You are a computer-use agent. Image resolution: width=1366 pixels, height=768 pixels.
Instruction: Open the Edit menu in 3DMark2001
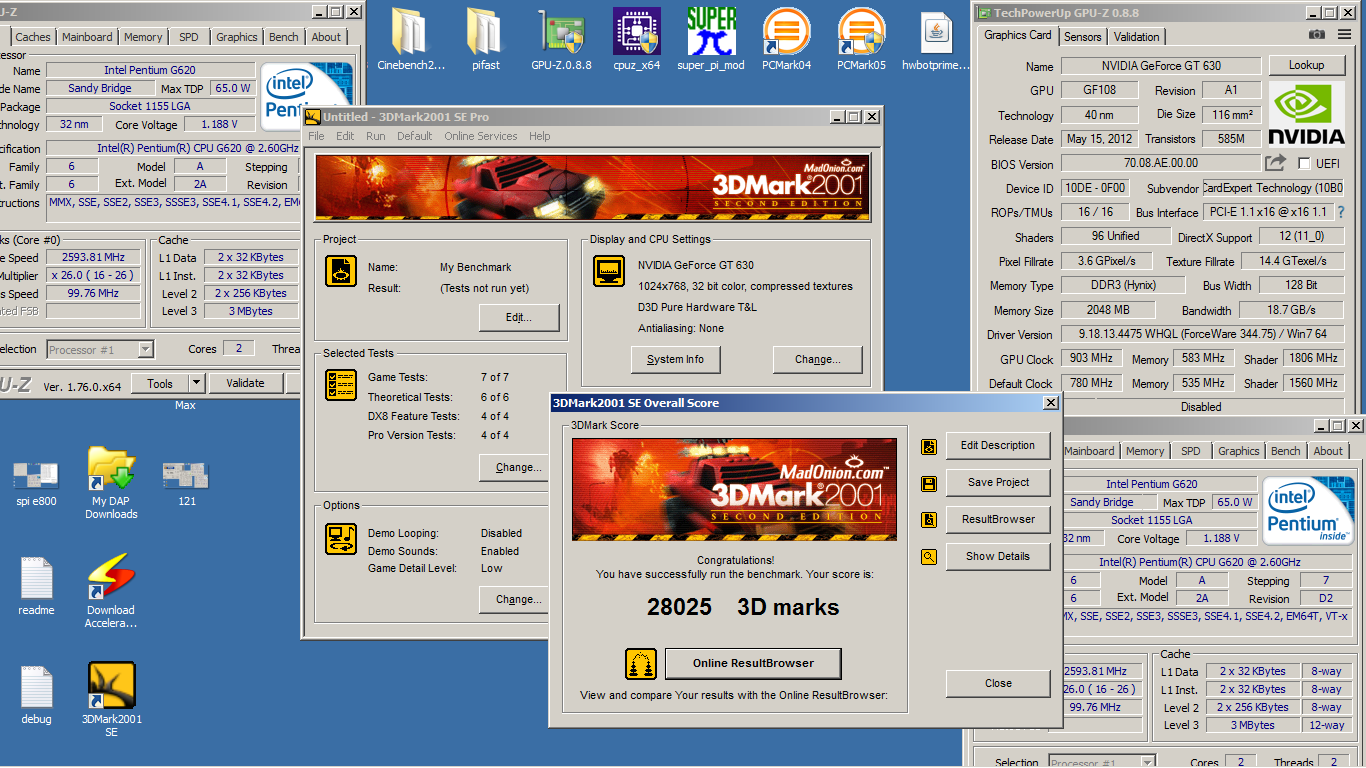[345, 136]
